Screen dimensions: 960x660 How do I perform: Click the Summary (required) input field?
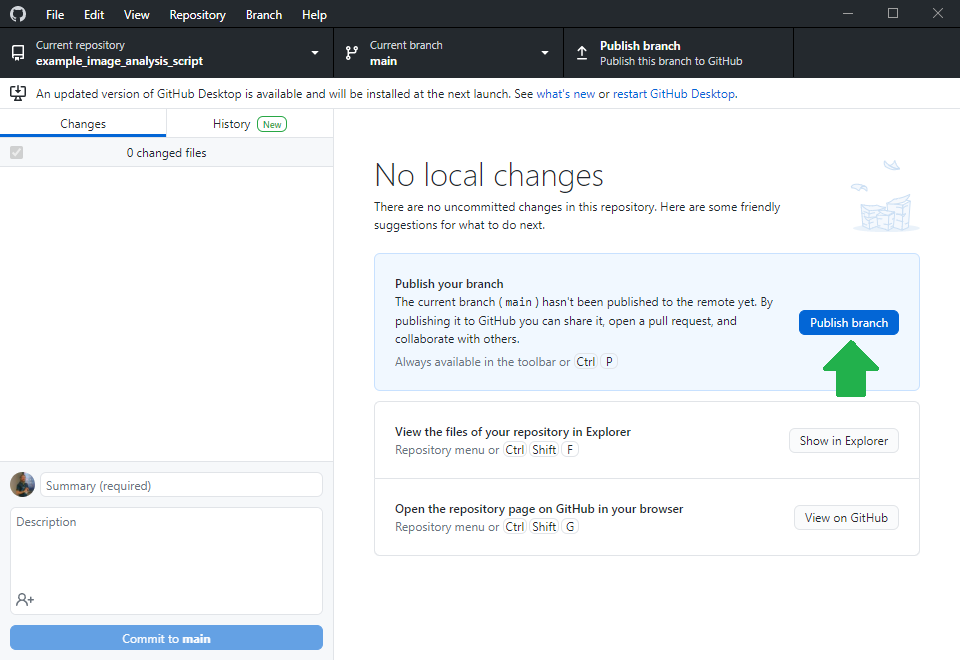(181, 485)
